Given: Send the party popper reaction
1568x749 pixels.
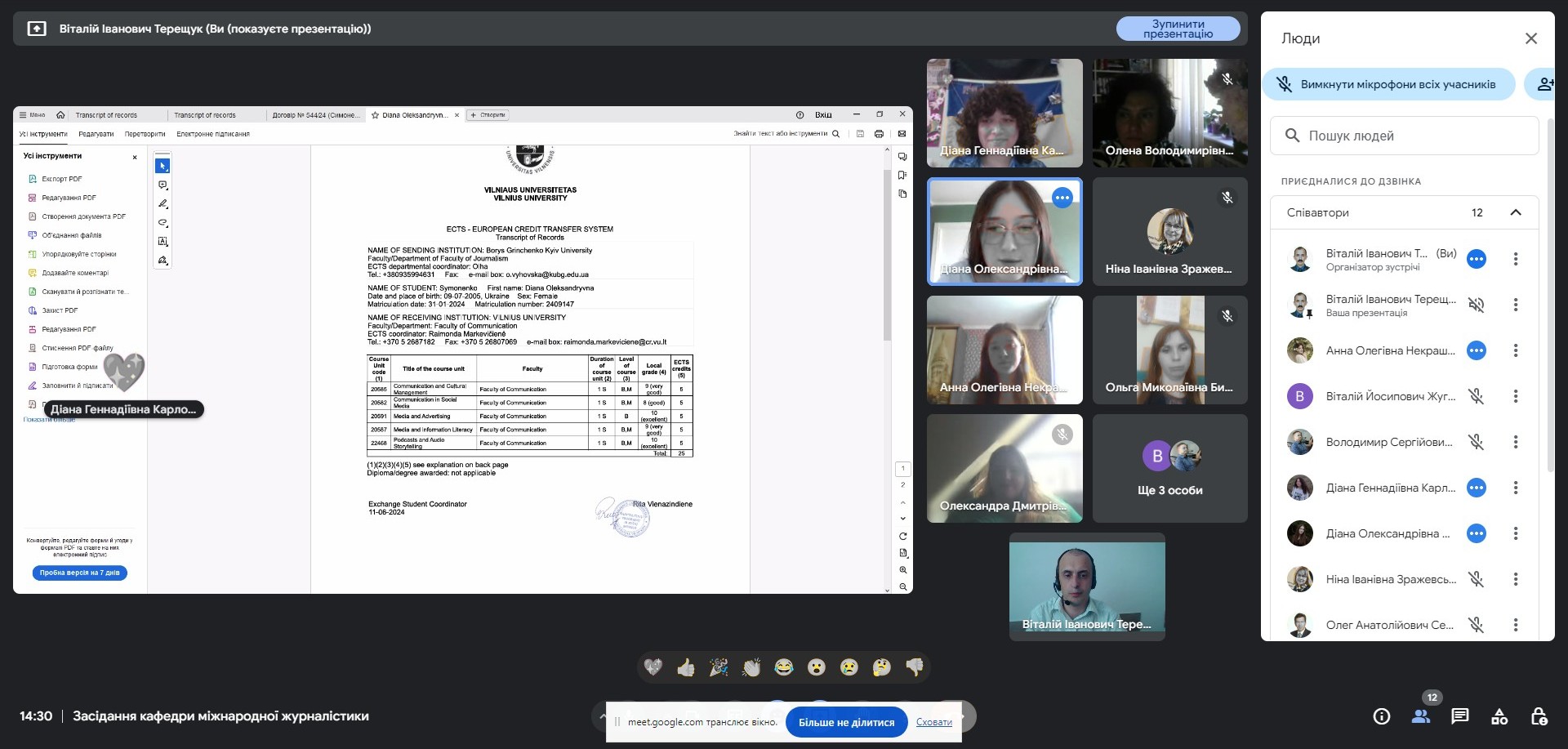Looking at the screenshot, I should click(x=719, y=668).
